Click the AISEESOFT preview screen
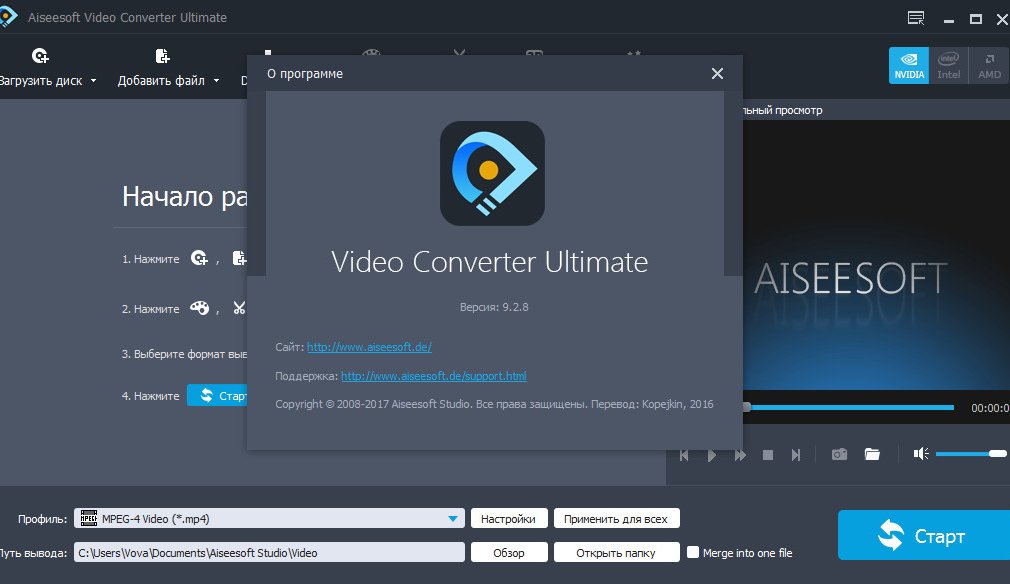1010x584 pixels. 876,255
